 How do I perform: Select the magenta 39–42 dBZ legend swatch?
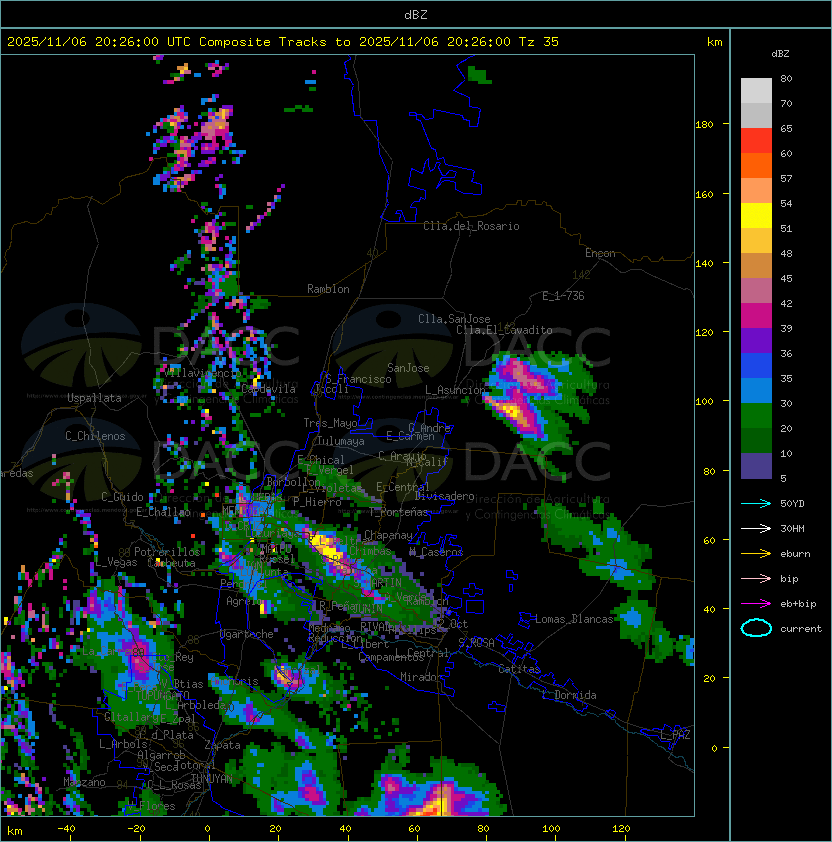[x=756, y=316]
